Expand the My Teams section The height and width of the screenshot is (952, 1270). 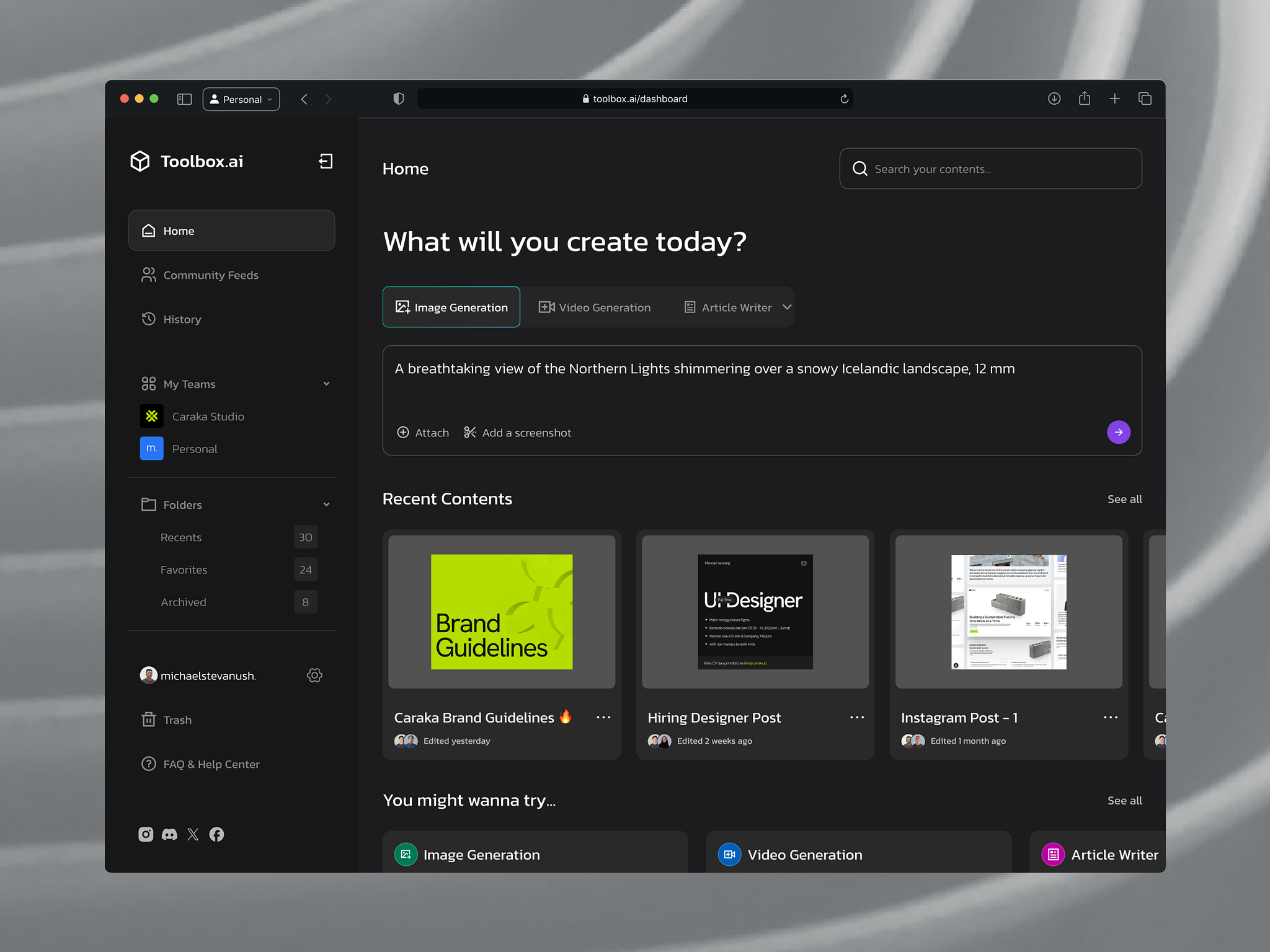(x=327, y=383)
